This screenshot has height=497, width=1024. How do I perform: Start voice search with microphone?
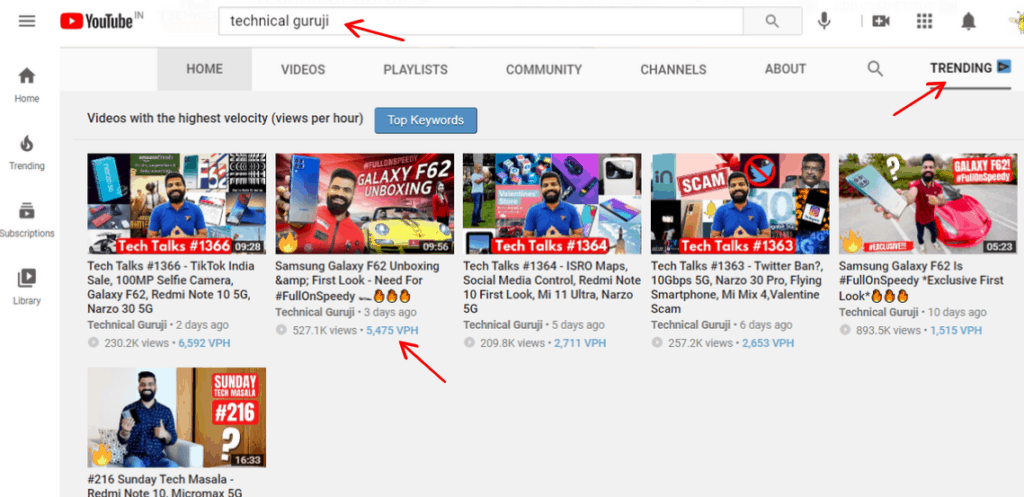[x=825, y=22]
